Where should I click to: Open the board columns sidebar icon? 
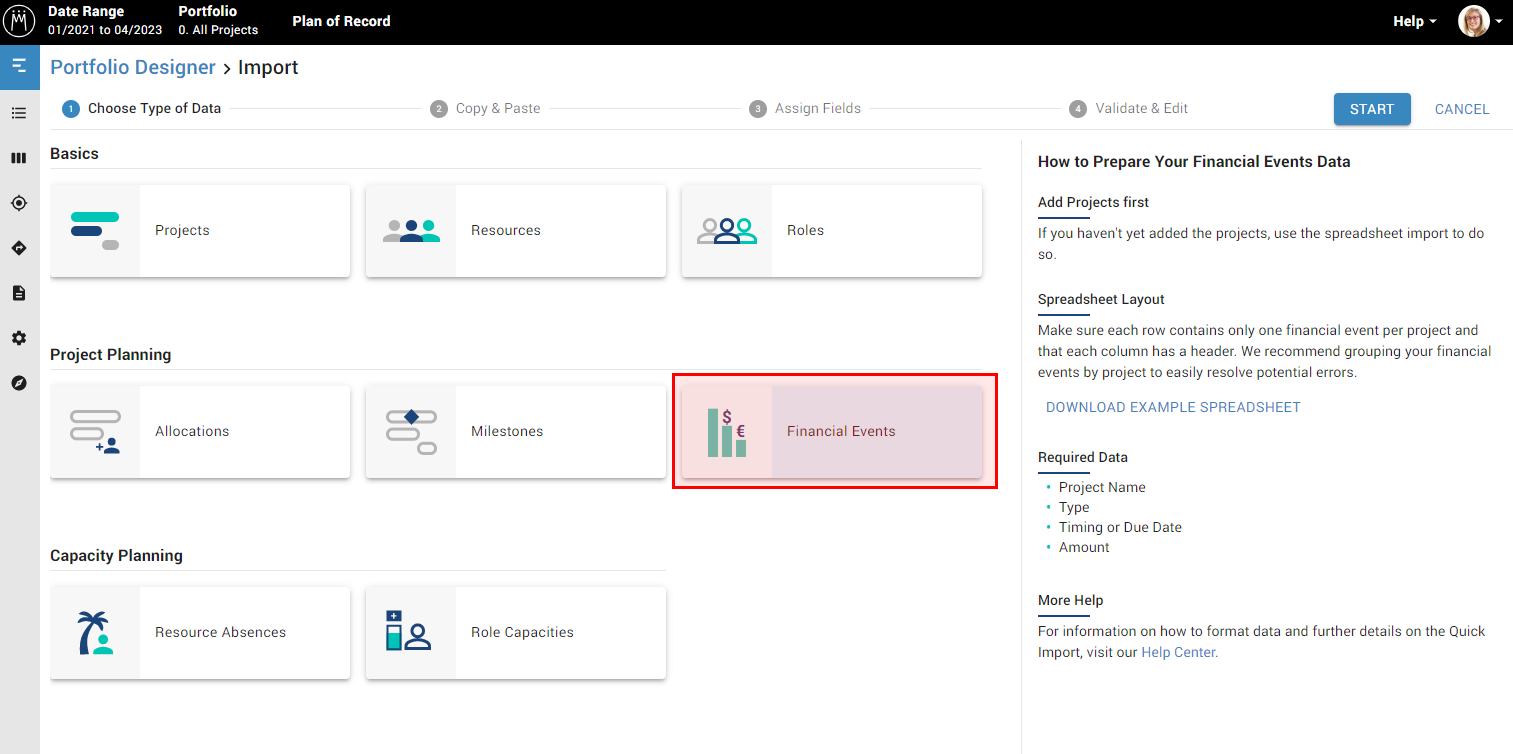(x=19, y=158)
